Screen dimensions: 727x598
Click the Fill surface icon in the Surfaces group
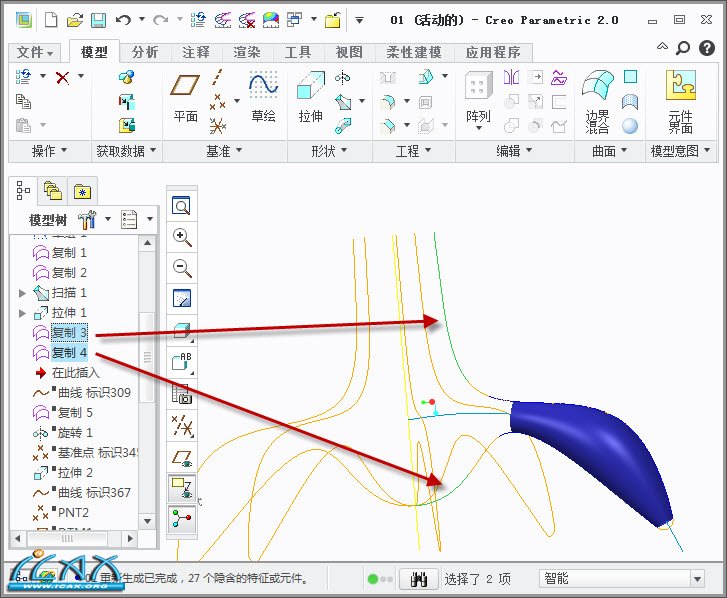click(630, 76)
